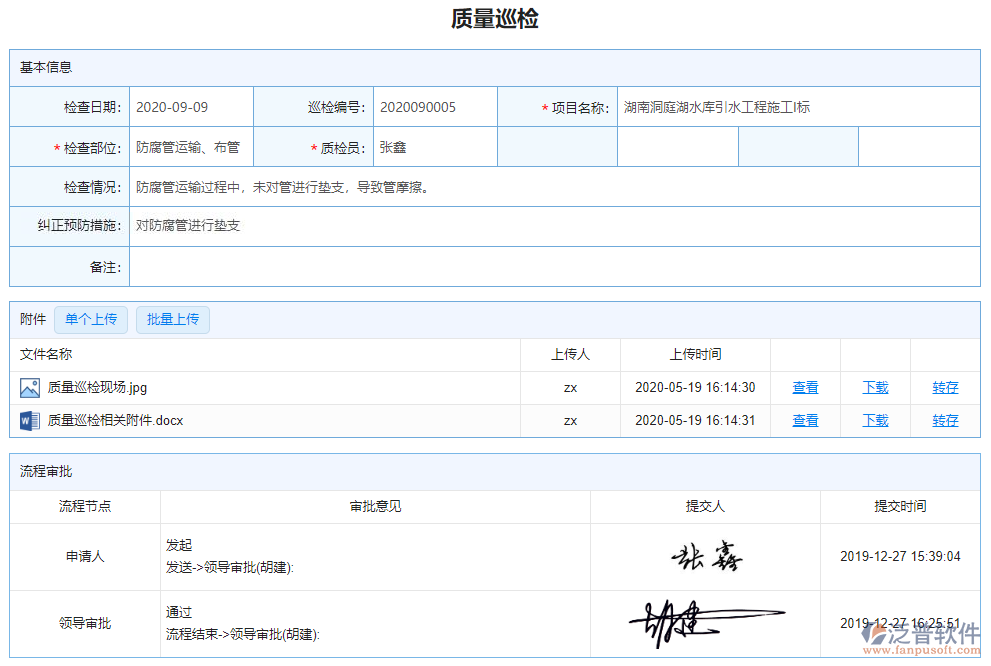The height and width of the screenshot is (666, 991).
Task: Click the 单个上传 upload button
Action: pyautogui.click(x=90, y=319)
